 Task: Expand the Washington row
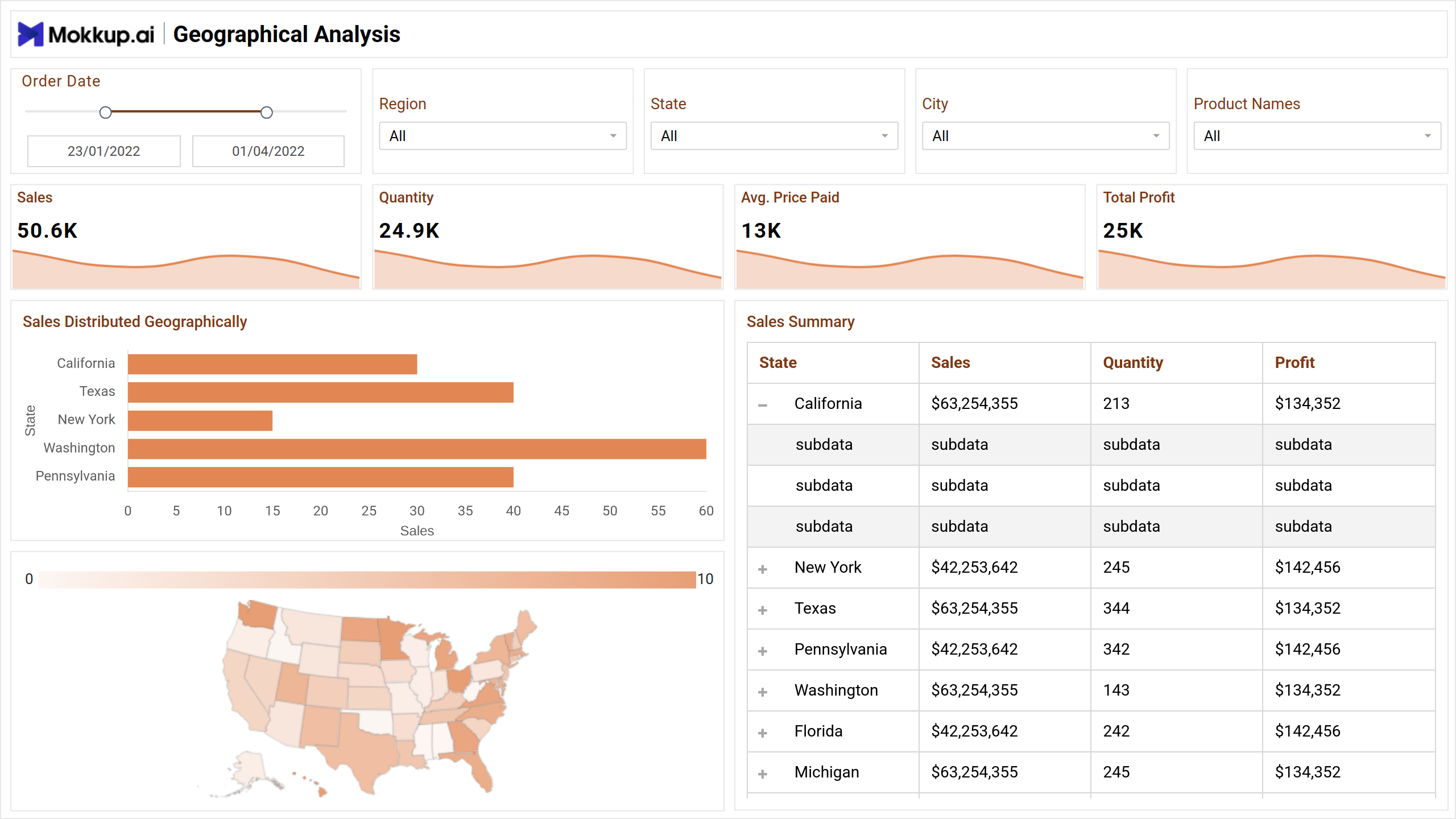click(763, 691)
